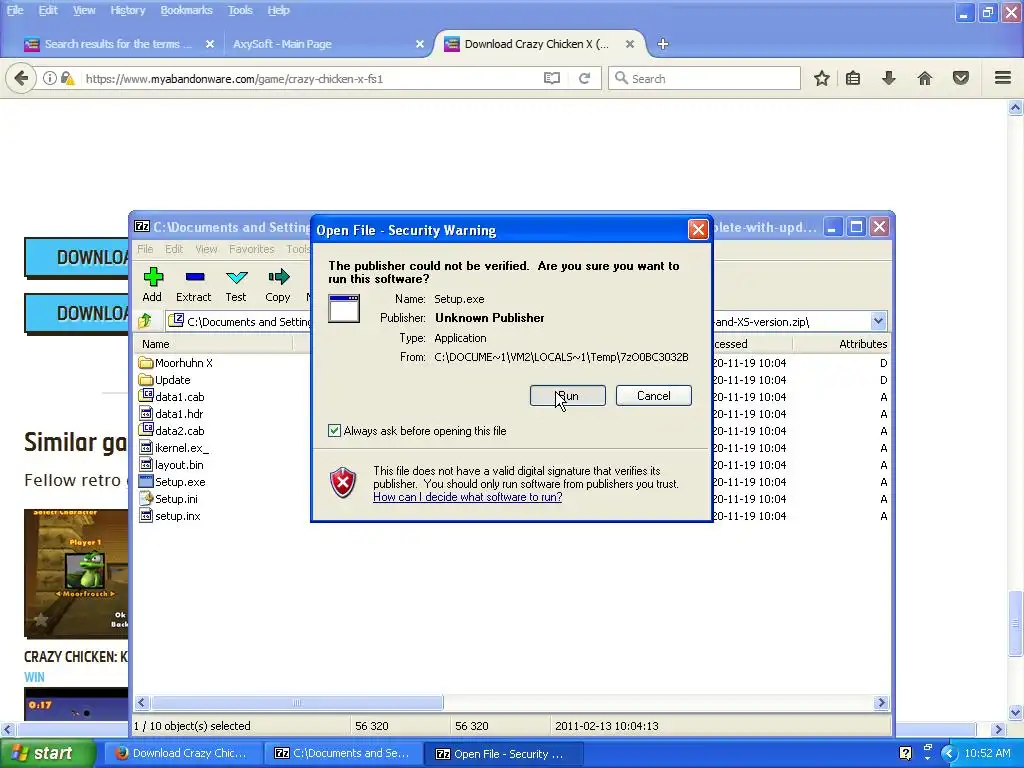The image size is (1024, 768).
Task: Click the Firefox search field
Action: [705, 78]
